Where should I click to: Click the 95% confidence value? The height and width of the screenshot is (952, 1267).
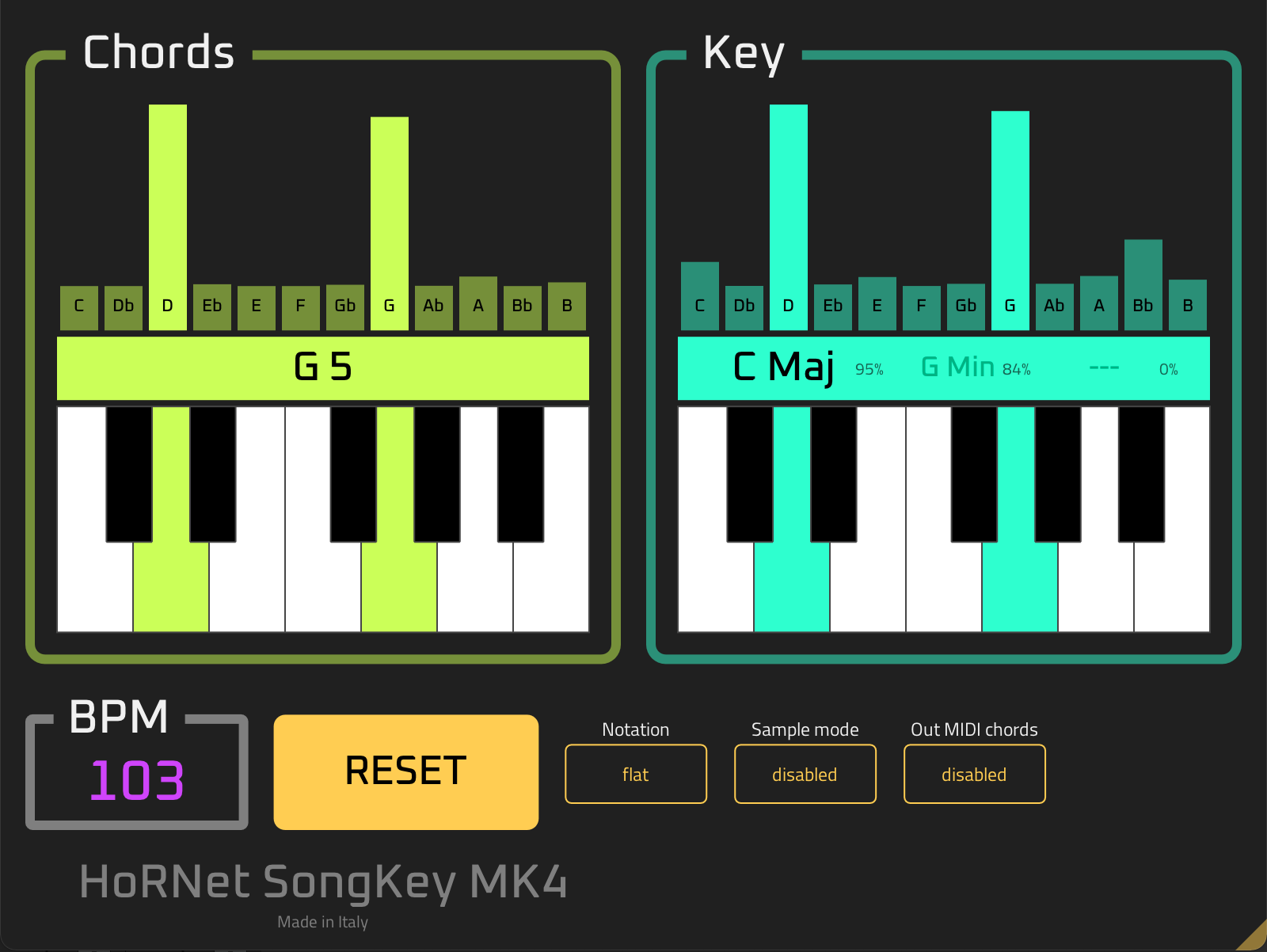tap(869, 370)
